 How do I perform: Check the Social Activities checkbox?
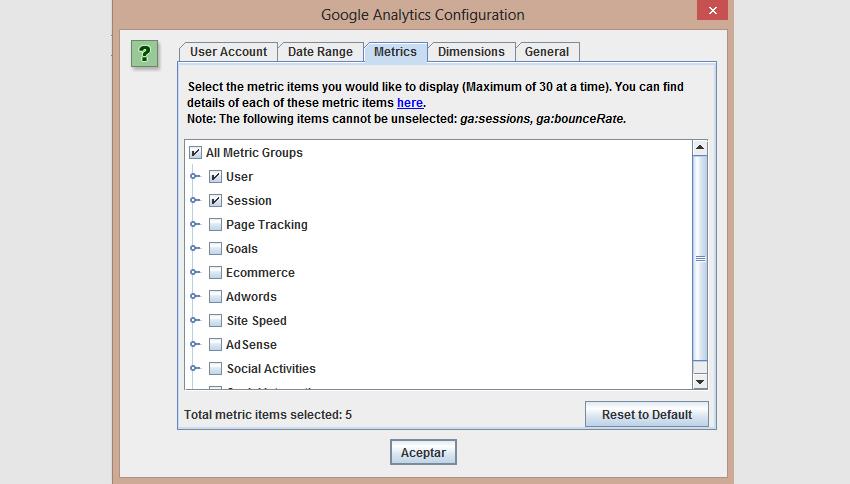pos(215,368)
